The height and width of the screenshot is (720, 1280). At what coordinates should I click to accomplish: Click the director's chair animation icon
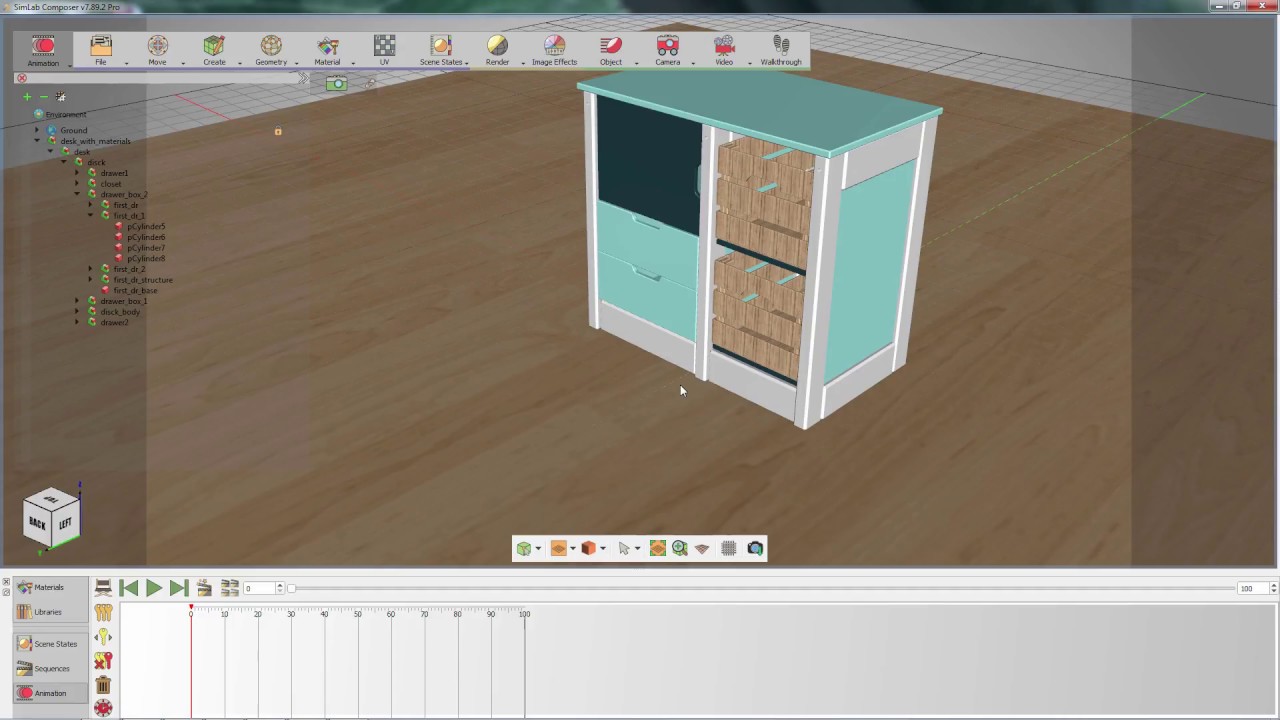103,588
